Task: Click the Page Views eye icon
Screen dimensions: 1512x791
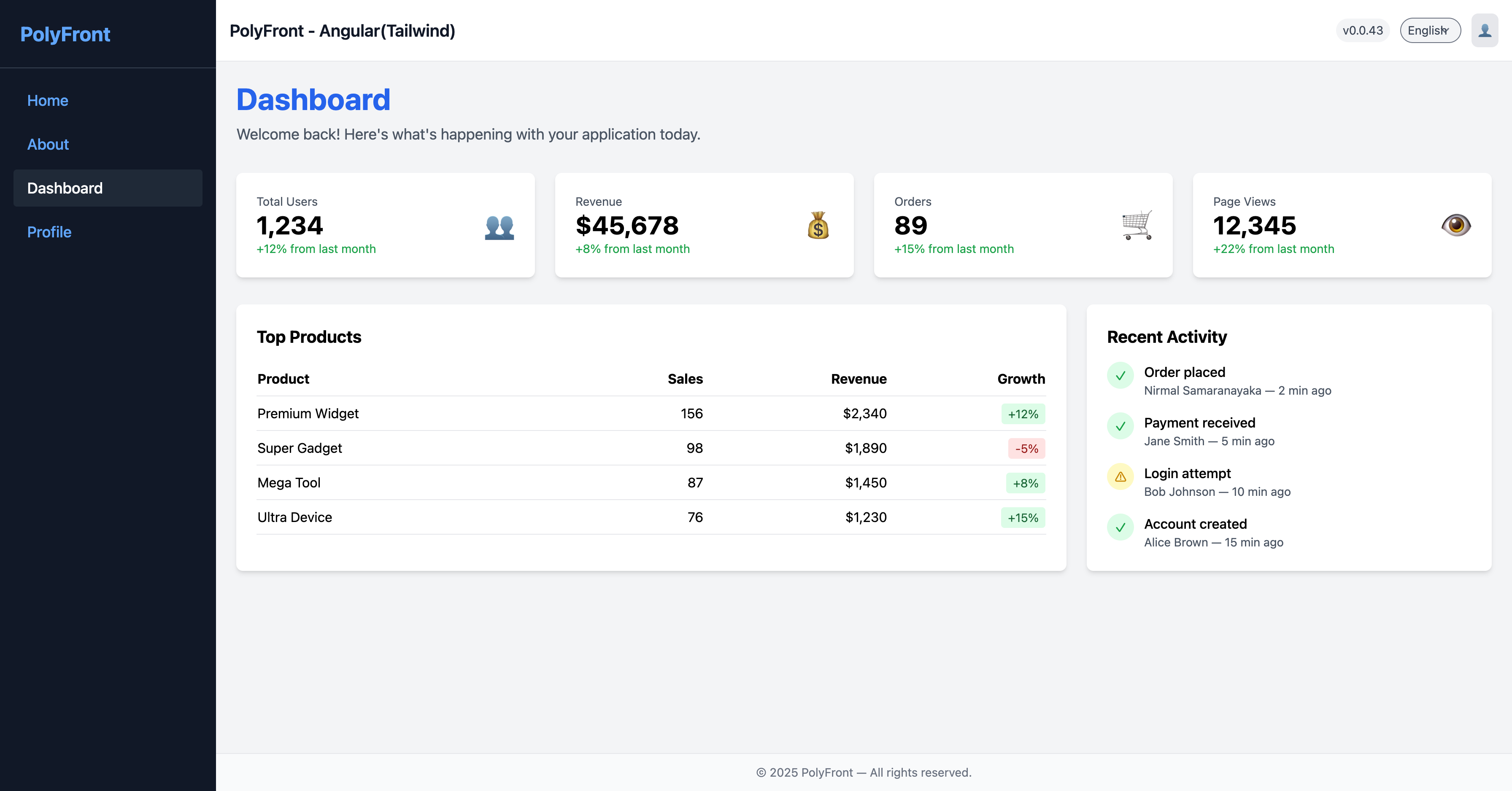Action: pos(1455,225)
